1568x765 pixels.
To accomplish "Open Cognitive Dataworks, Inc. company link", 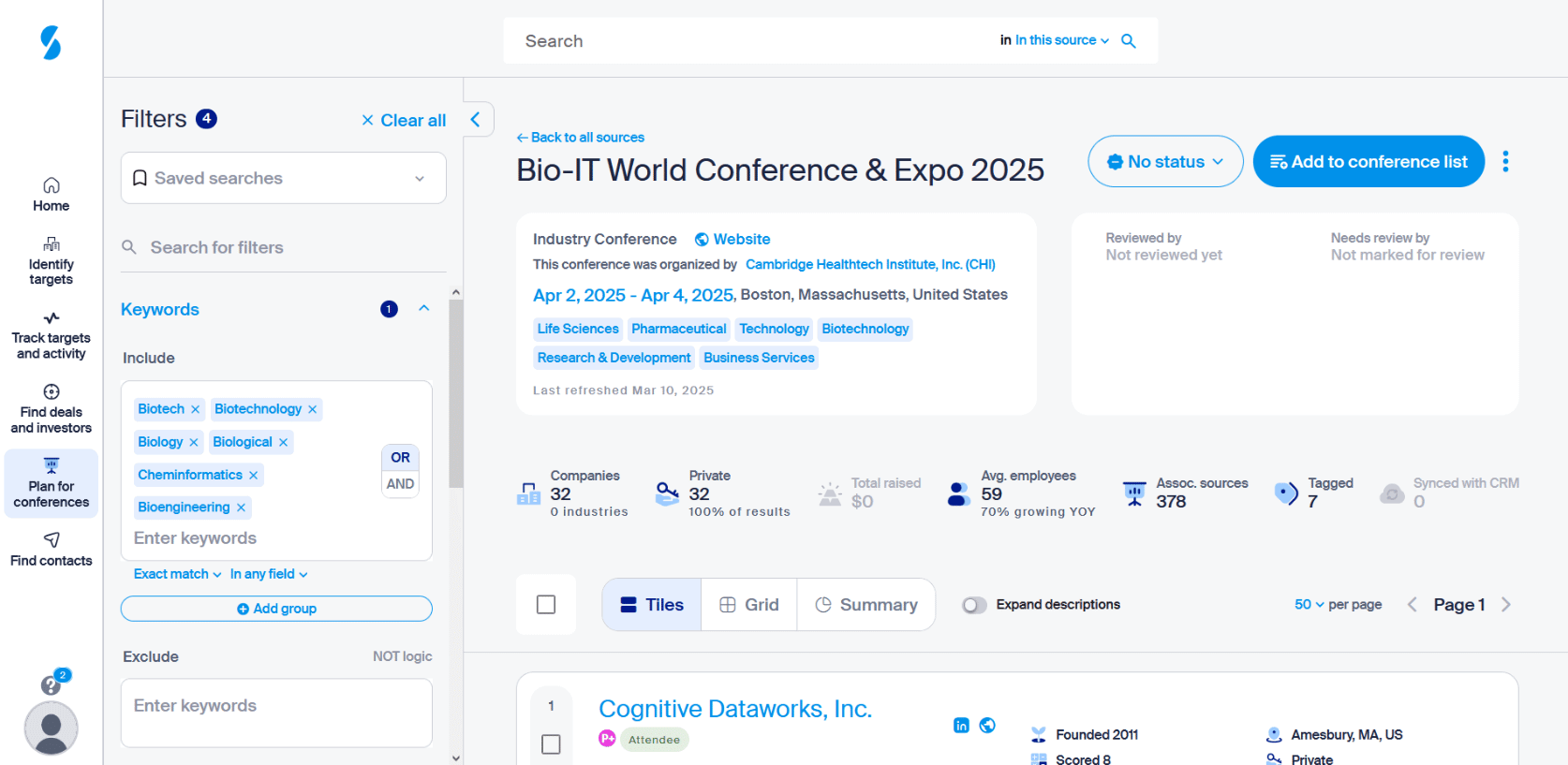I will [x=735, y=709].
